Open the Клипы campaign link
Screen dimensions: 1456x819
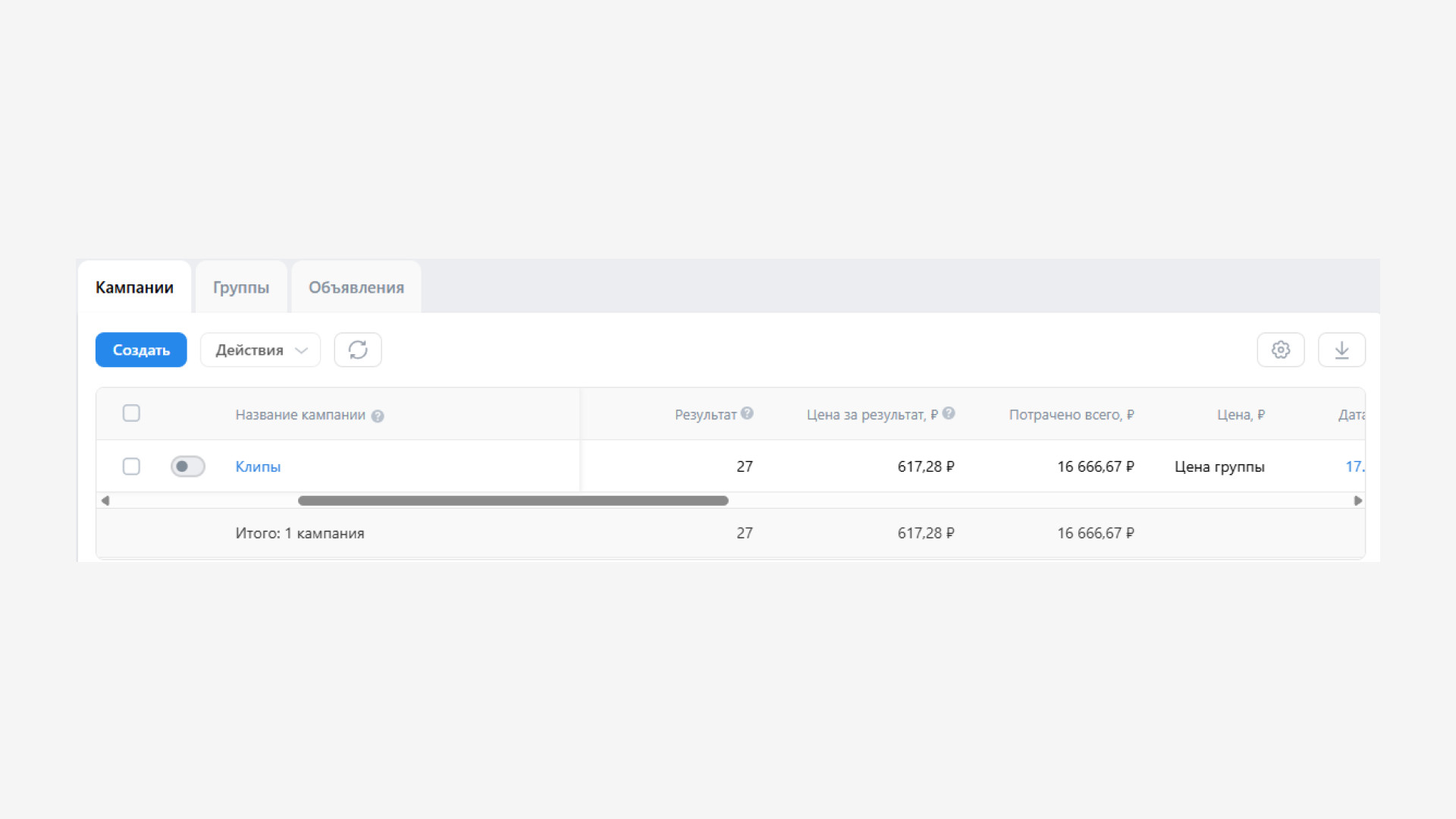[258, 466]
